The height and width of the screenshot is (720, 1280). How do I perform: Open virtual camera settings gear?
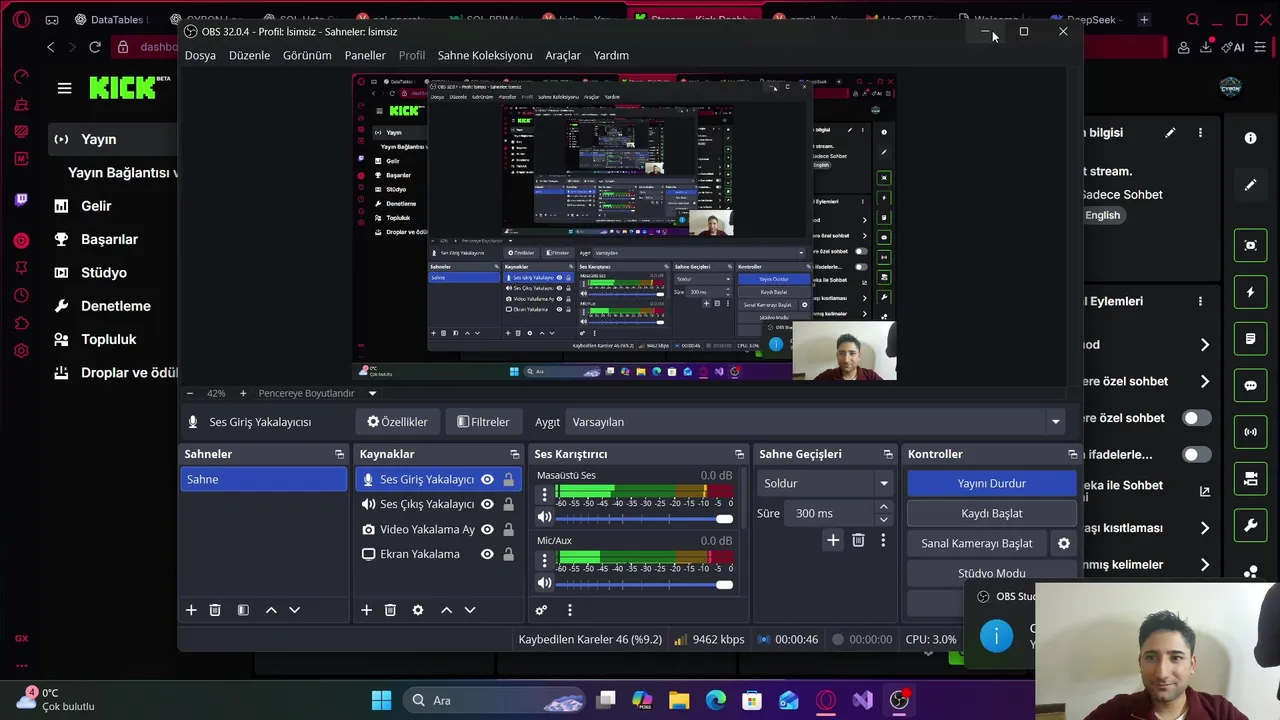[1064, 543]
